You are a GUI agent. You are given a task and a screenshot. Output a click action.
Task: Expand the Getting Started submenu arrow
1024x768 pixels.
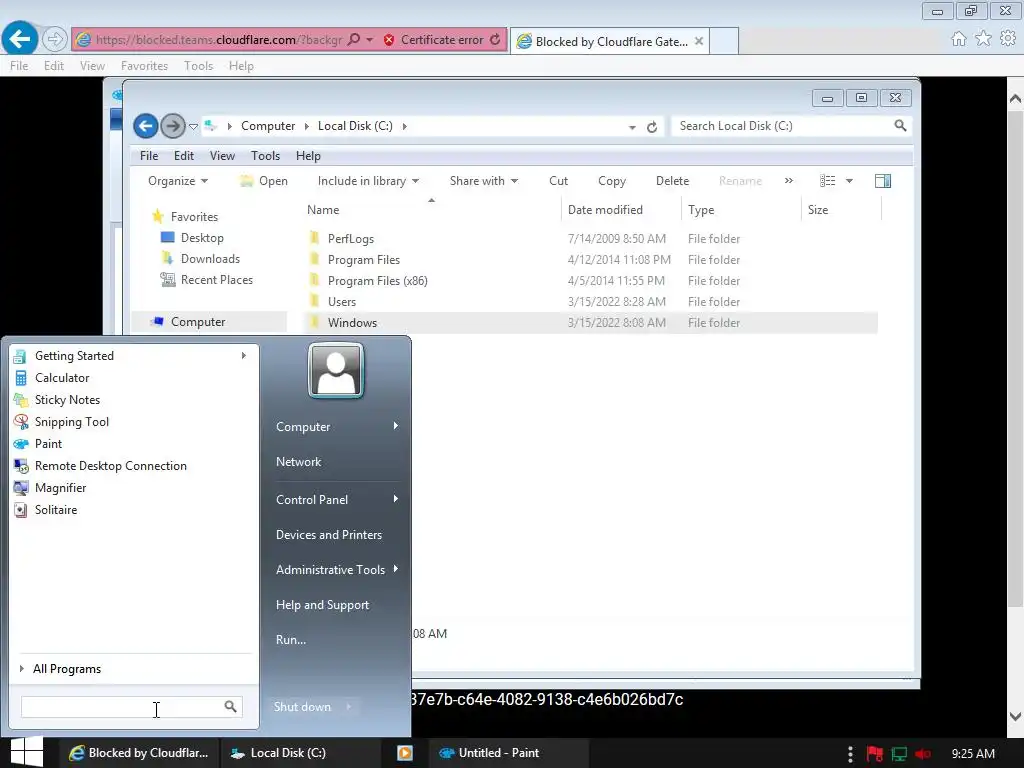point(244,355)
